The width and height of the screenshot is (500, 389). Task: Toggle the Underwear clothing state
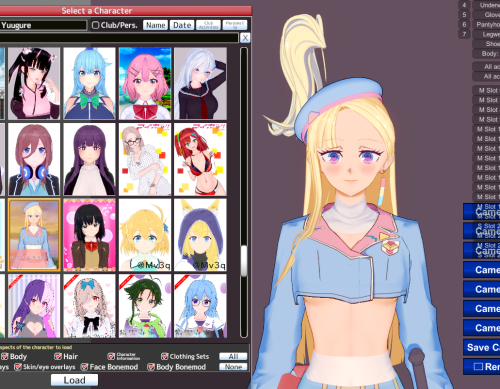click(x=486, y=5)
